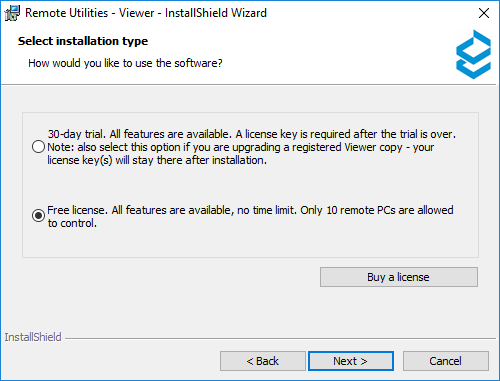Click the '30-day trial. All features' text line

[x=252, y=134]
